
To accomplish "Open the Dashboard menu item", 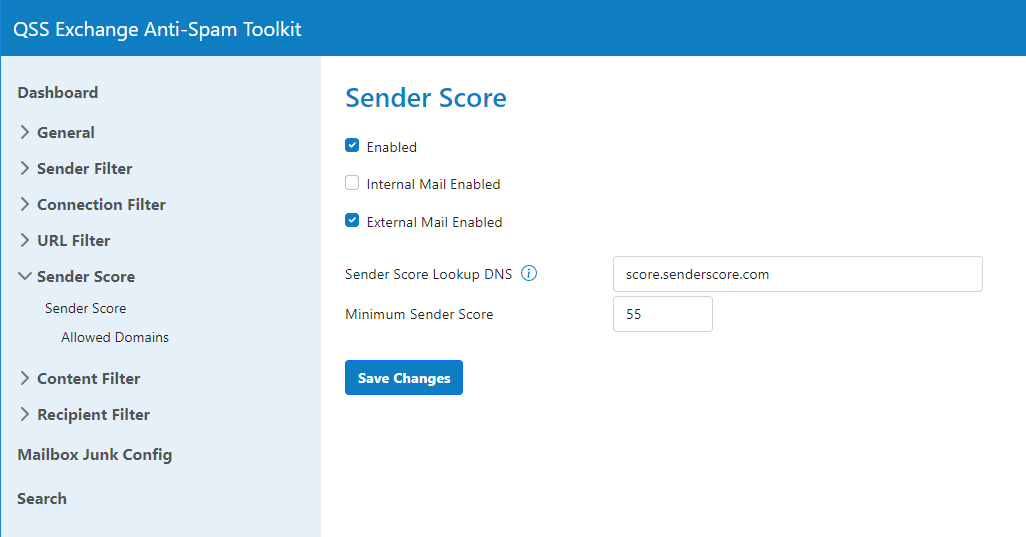I will [x=58, y=93].
